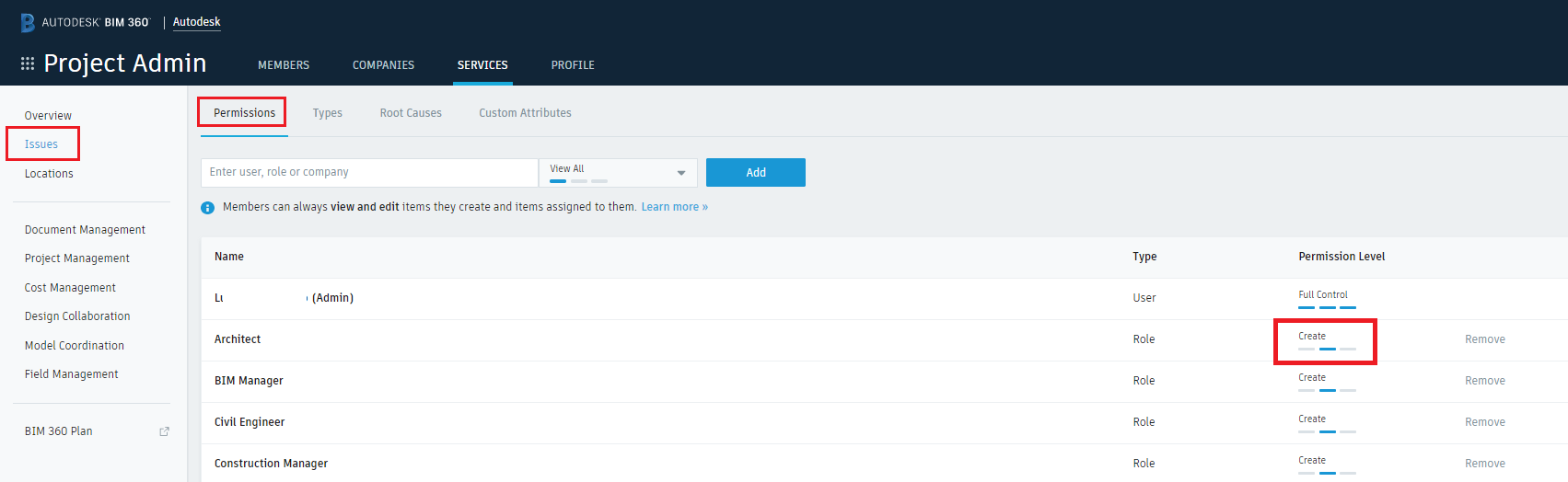Open the Companies tab
The image size is (1568, 482).
coord(383,65)
